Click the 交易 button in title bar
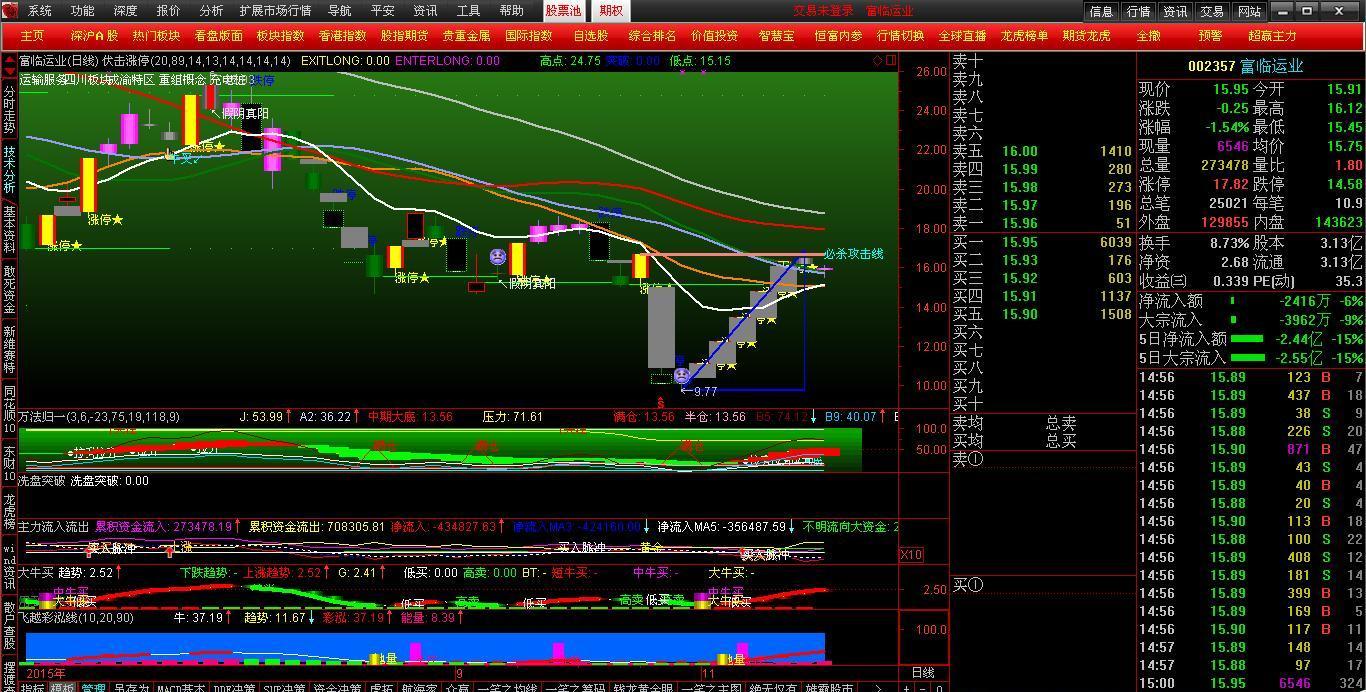Viewport: 1366px width, 692px height. tap(1213, 11)
